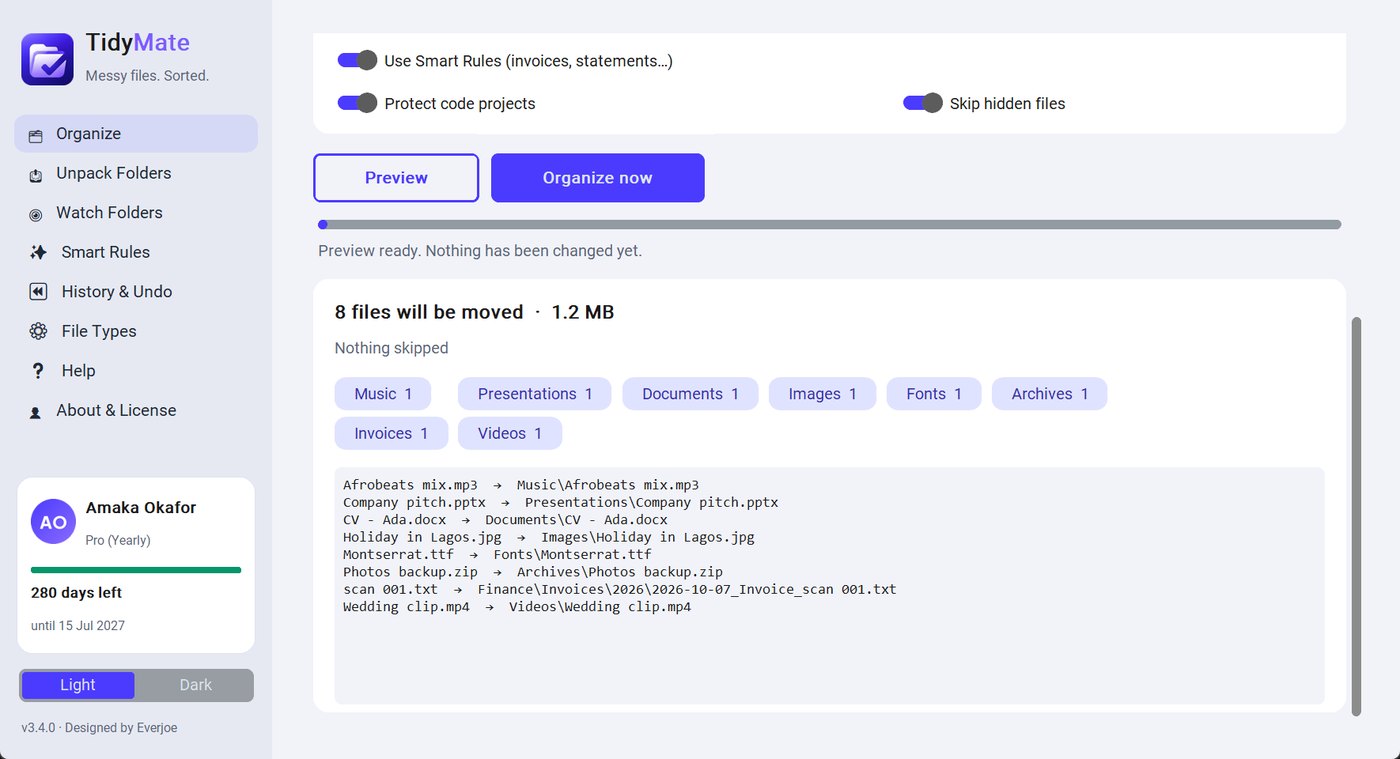Click the Preview button
Image resolution: width=1400 pixels, height=759 pixels.
coord(396,178)
